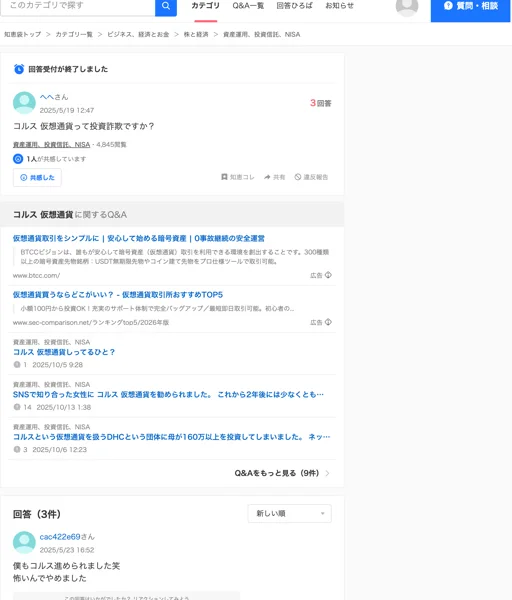Click the ad info icon on the sec-comparison.net ad
This screenshot has height=600, width=512.
click(328, 322)
